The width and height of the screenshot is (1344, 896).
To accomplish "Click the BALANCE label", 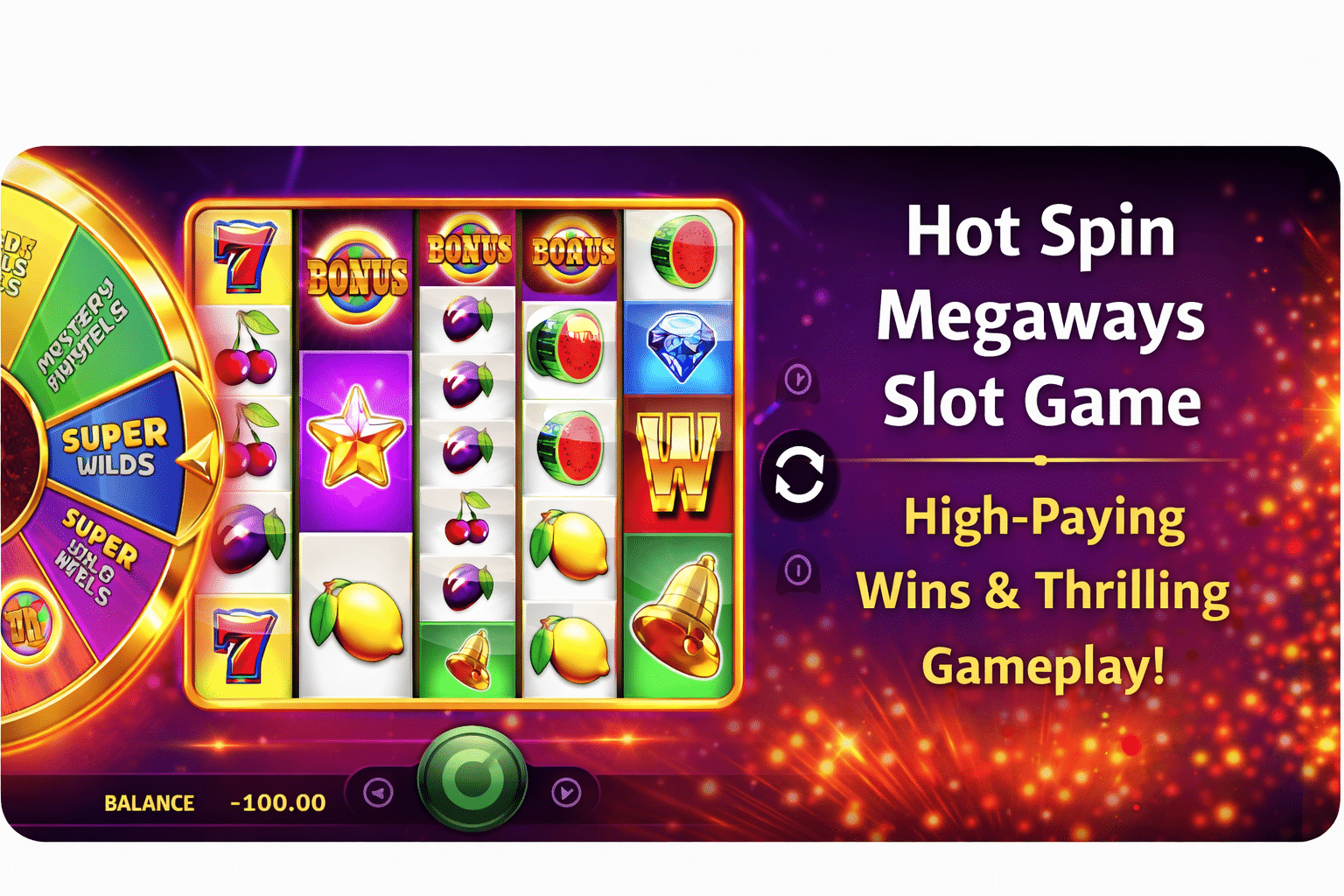I will click(x=150, y=803).
